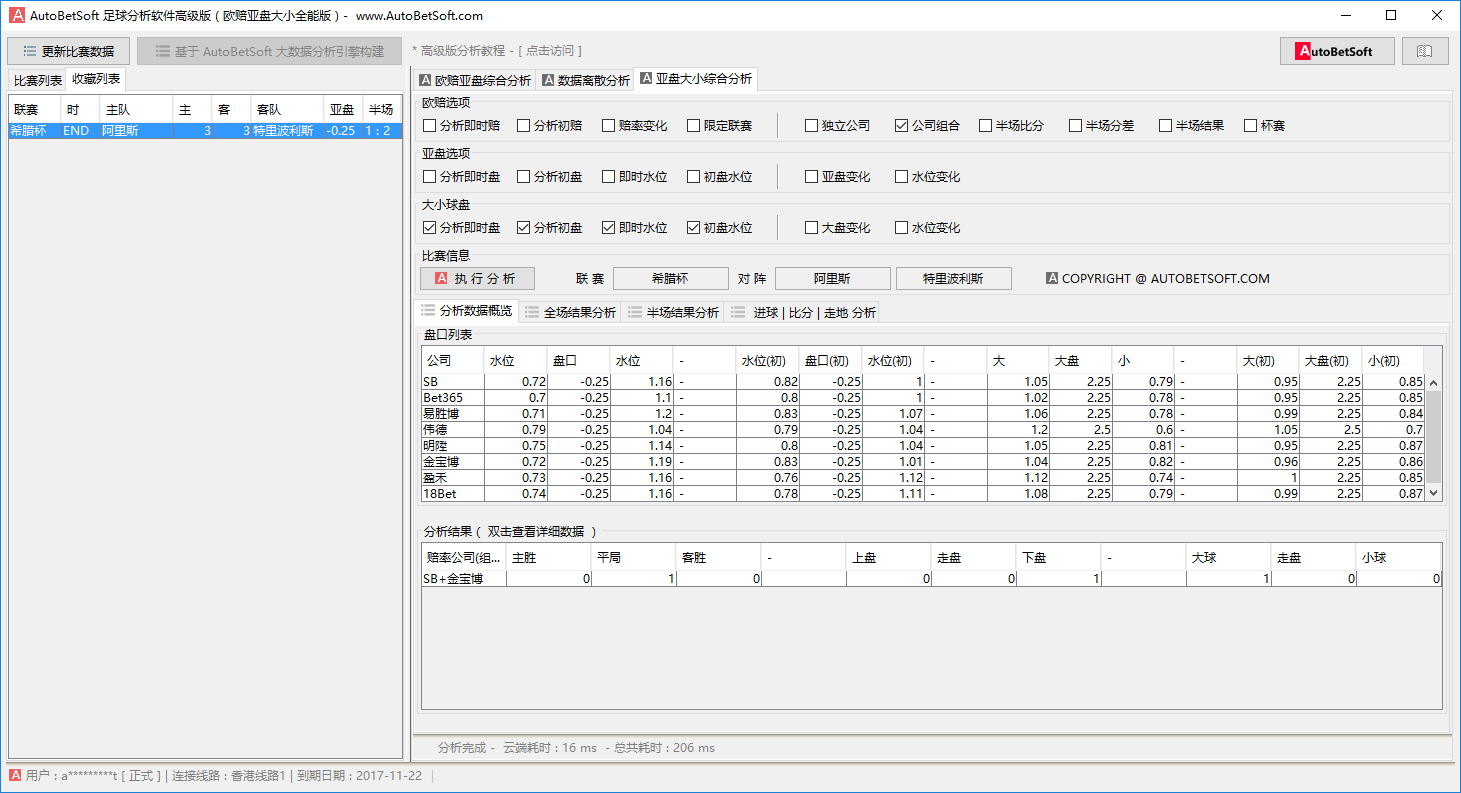
Task: Select the 金宝博 row in 盘口列表
Action: [x=924, y=462]
